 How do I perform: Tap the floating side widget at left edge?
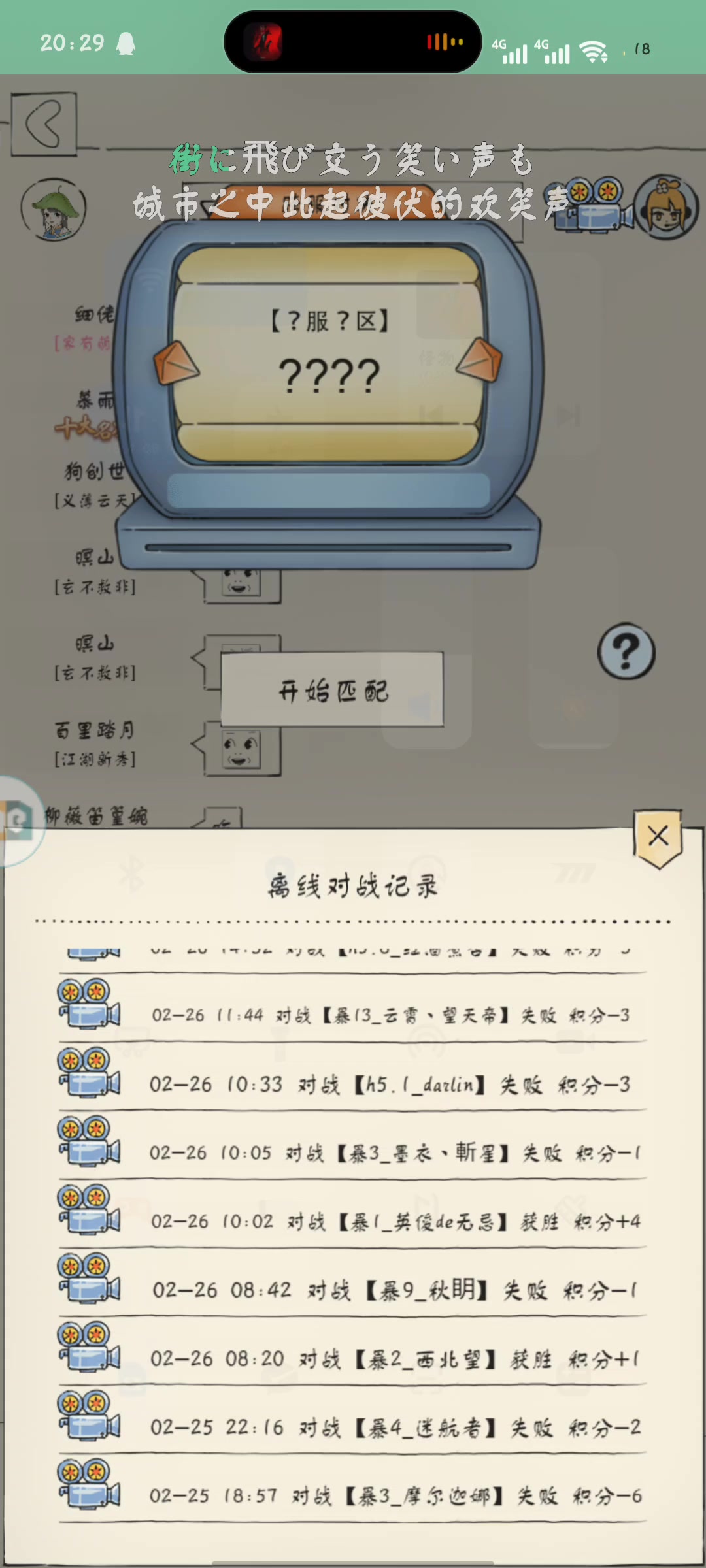[x=18, y=821]
